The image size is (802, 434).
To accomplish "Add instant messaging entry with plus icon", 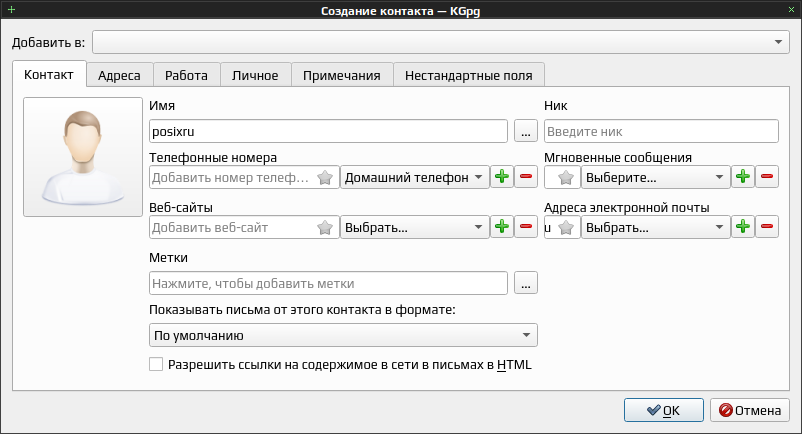I will [x=743, y=177].
